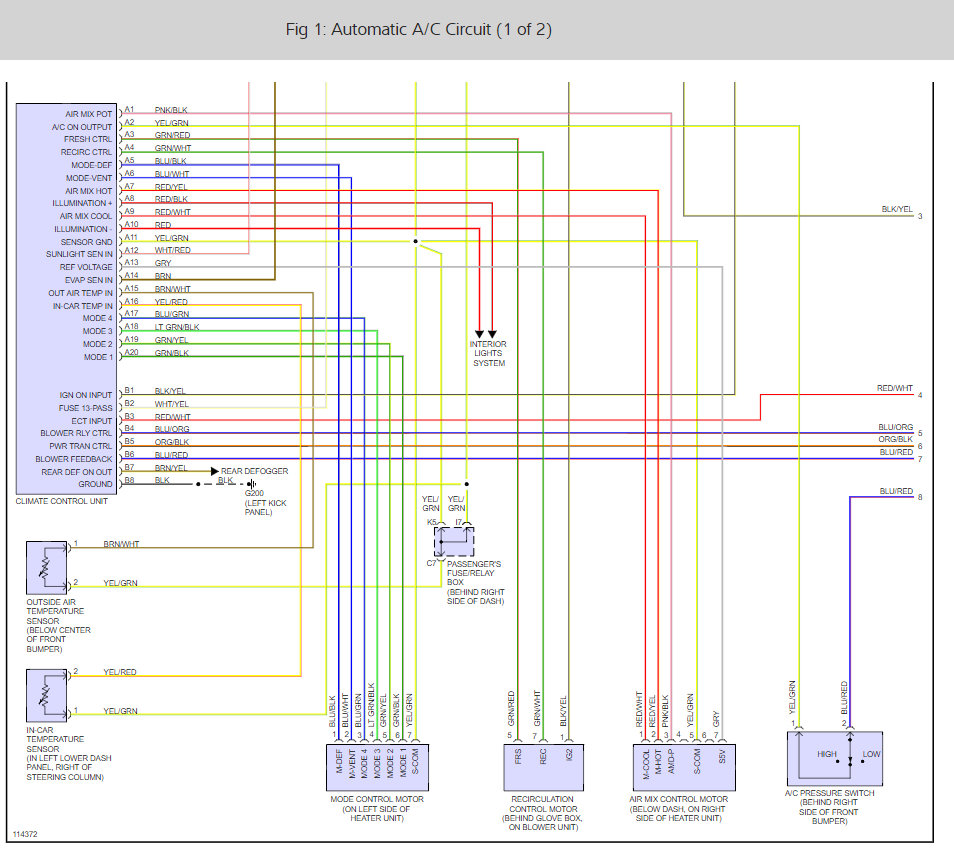
Task: Click the recirculation control motor connector box
Action: click(544, 767)
